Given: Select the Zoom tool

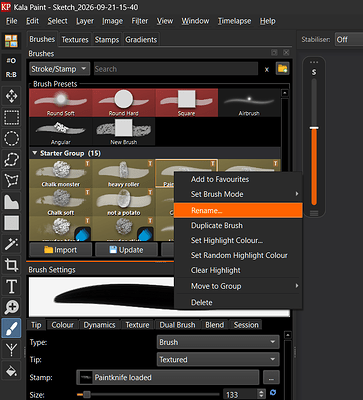Looking at the screenshot, I should point(12,307).
